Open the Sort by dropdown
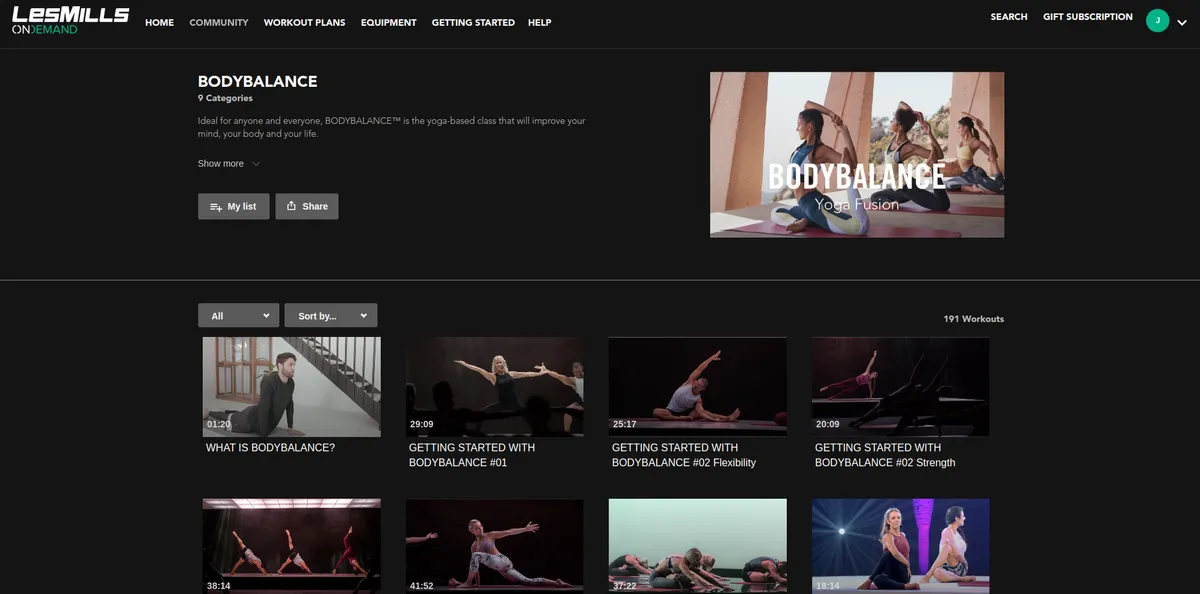Image resolution: width=1200 pixels, height=594 pixels. (330, 316)
